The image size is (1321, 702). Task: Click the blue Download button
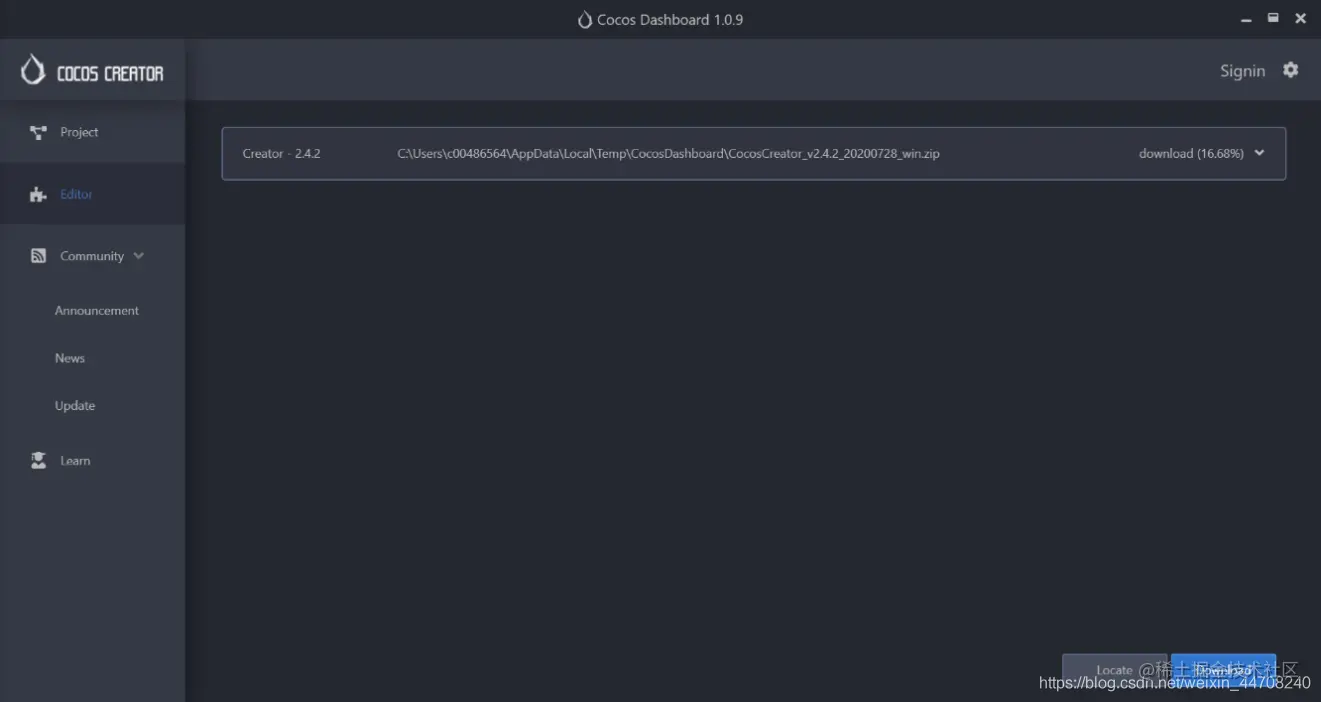(1223, 670)
